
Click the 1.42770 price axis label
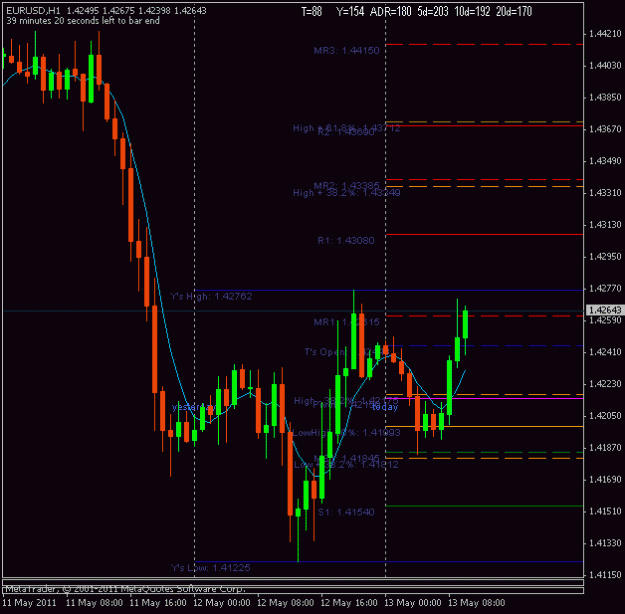pos(605,288)
